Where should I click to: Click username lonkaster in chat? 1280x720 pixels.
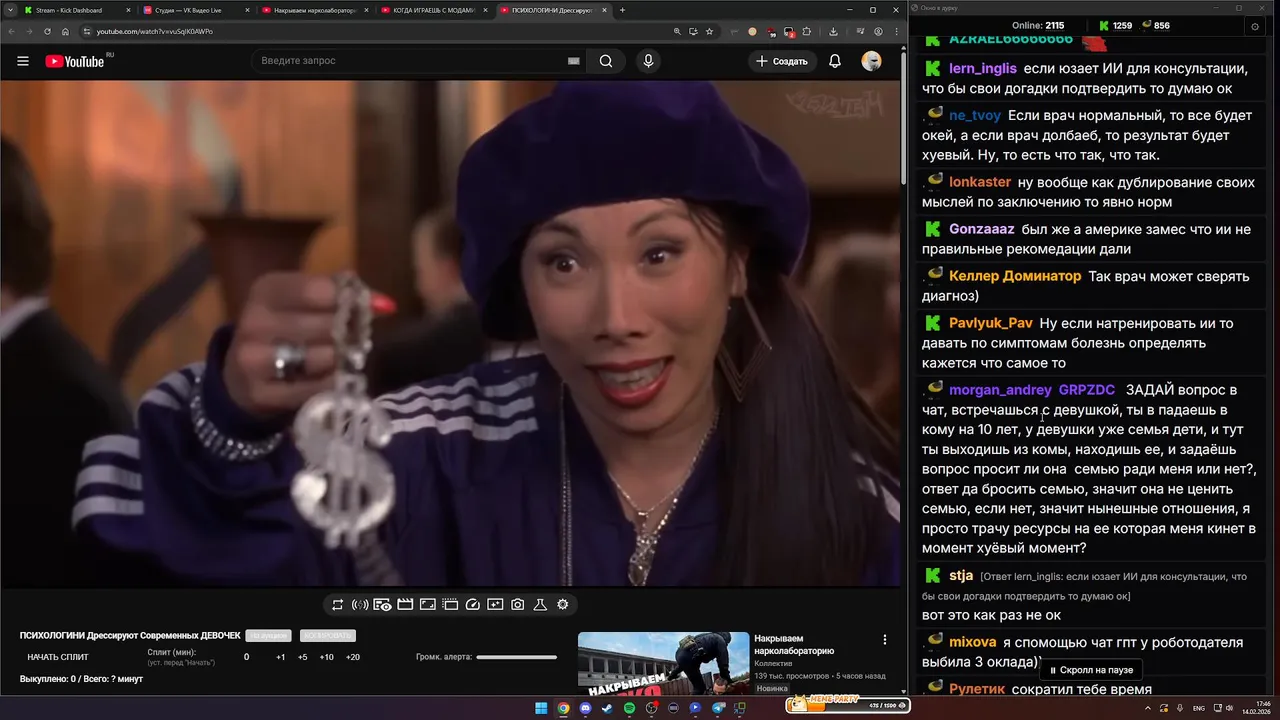tap(980, 182)
